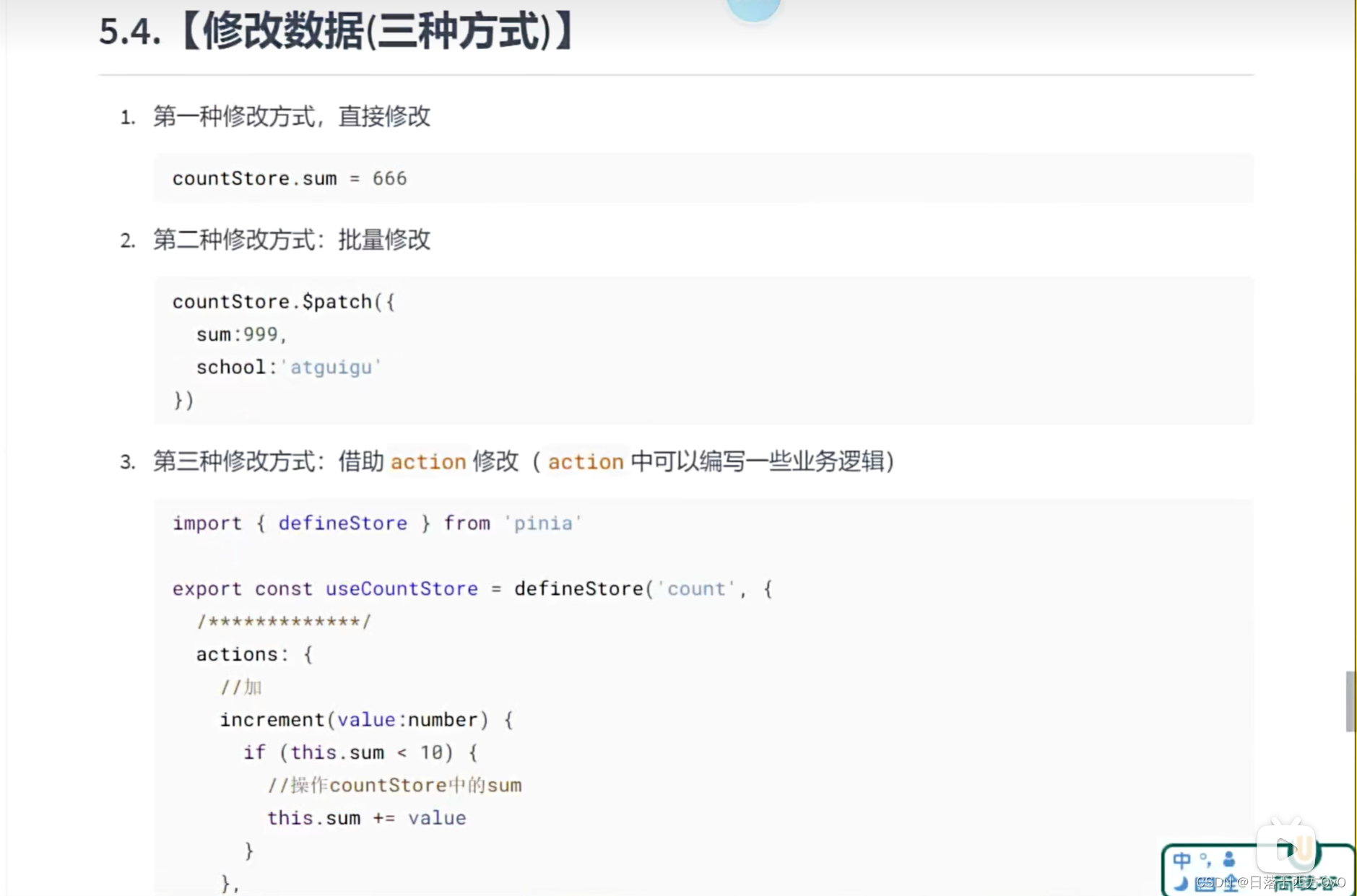Viewport: 1357px width, 896px height.
Task: Click the text 中可以编写一些业务逻辑
Action: pyautogui.click(x=758, y=461)
